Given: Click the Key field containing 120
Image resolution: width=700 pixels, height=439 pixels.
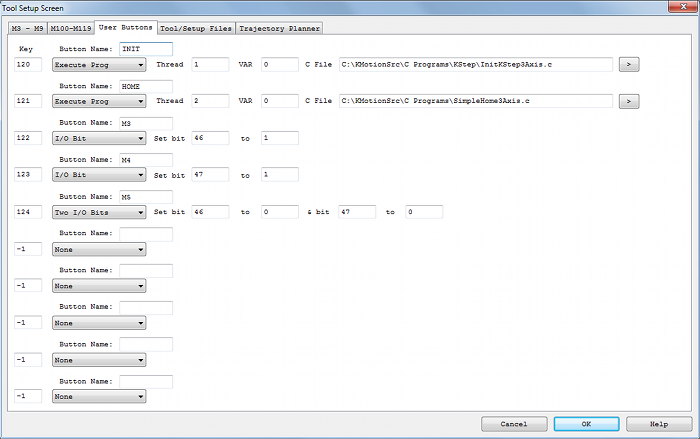Looking at the screenshot, I should [x=28, y=65].
